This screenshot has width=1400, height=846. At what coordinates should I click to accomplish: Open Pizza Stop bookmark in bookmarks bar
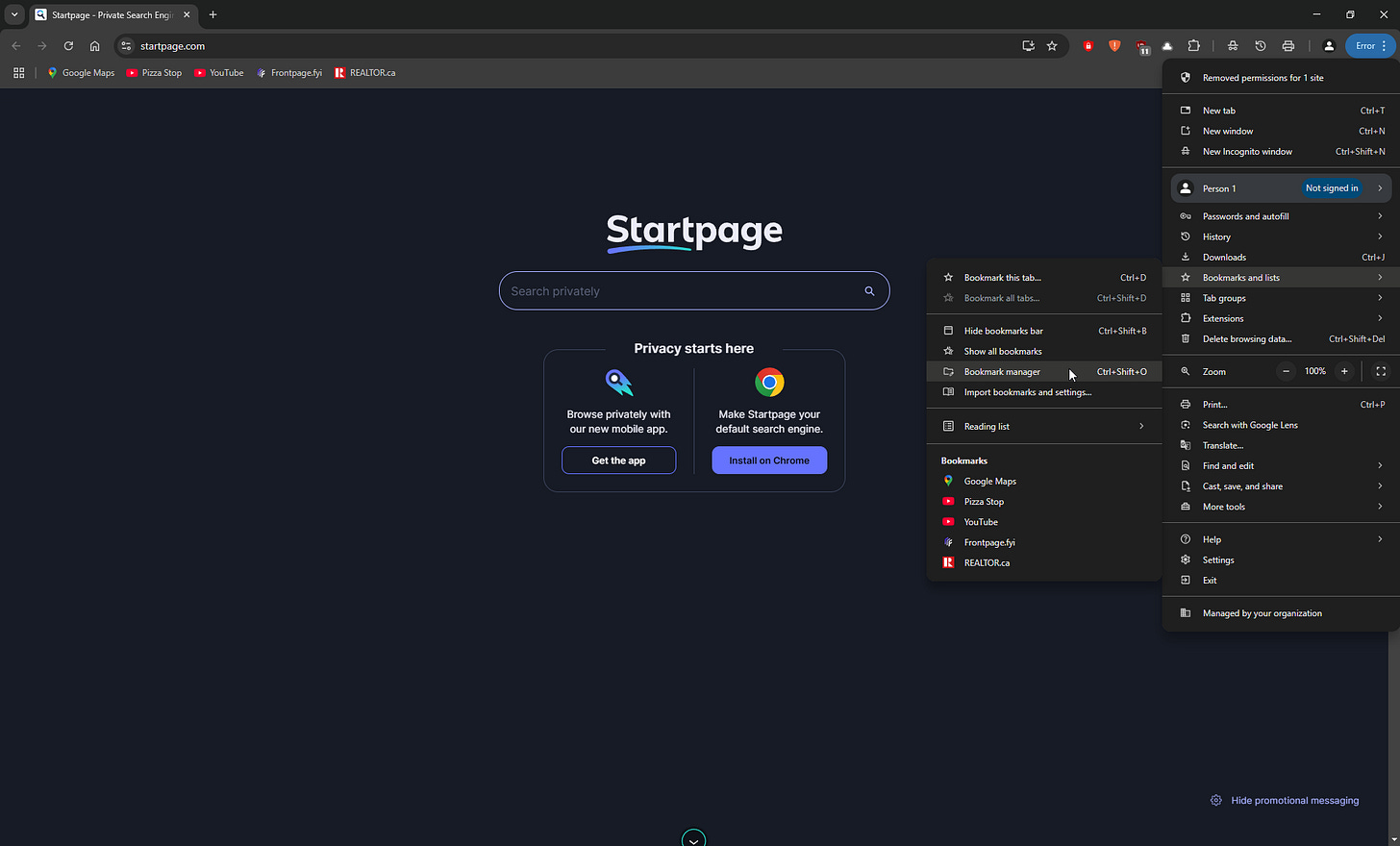(154, 72)
